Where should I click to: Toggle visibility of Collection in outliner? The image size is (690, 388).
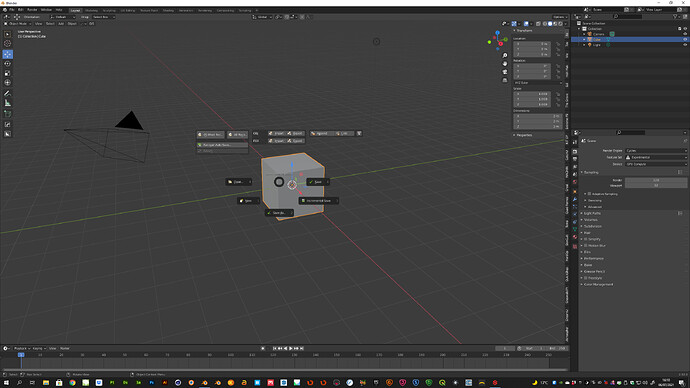coord(685,29)
